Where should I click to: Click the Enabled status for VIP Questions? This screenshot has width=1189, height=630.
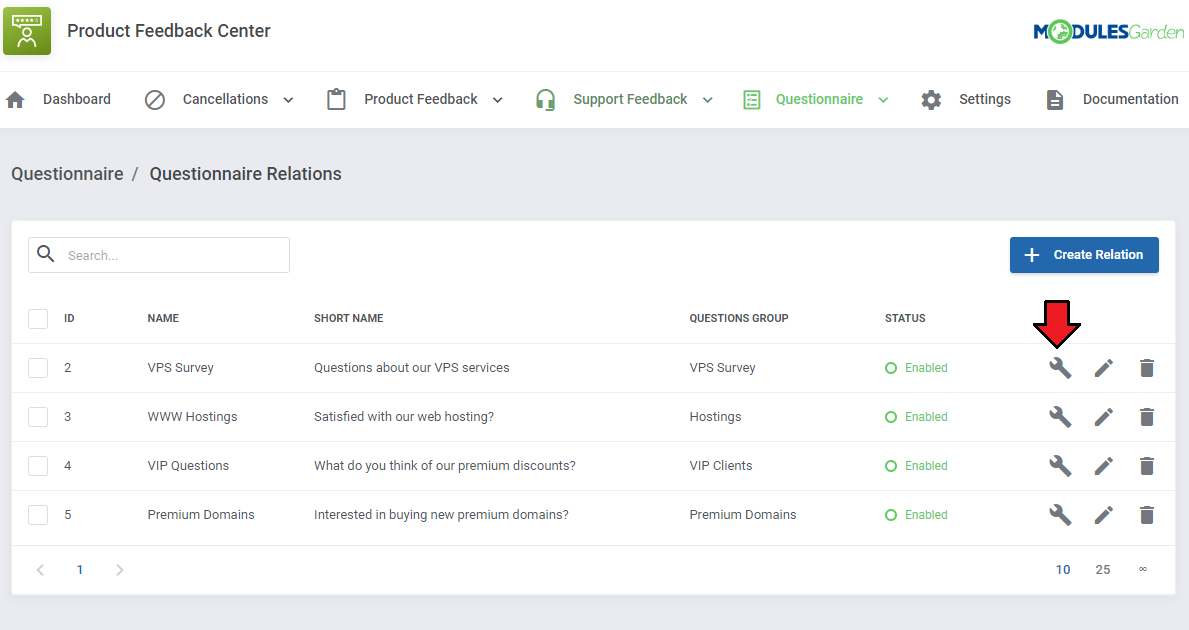(916, 465)
